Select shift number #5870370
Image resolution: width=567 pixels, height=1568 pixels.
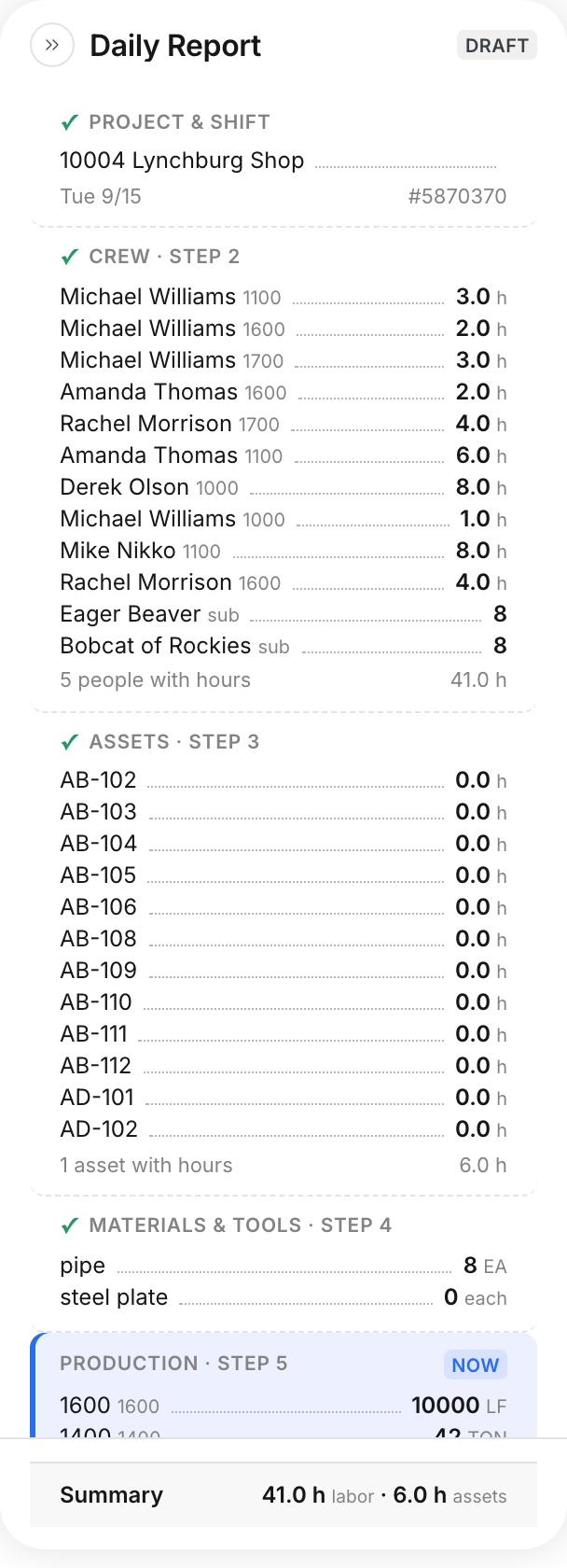click(457, 196)
